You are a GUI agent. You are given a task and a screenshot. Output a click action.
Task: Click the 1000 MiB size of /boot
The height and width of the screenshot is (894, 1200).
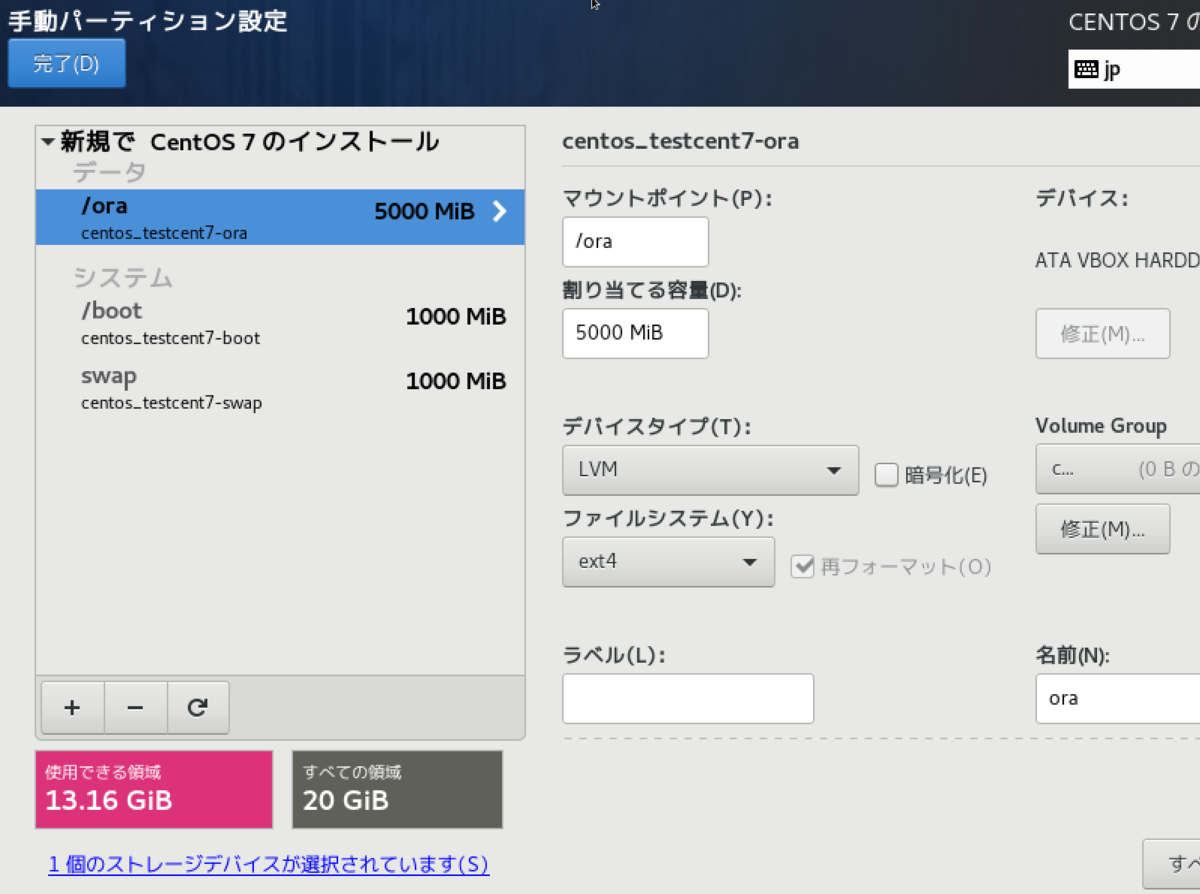(x=456, y=317)
